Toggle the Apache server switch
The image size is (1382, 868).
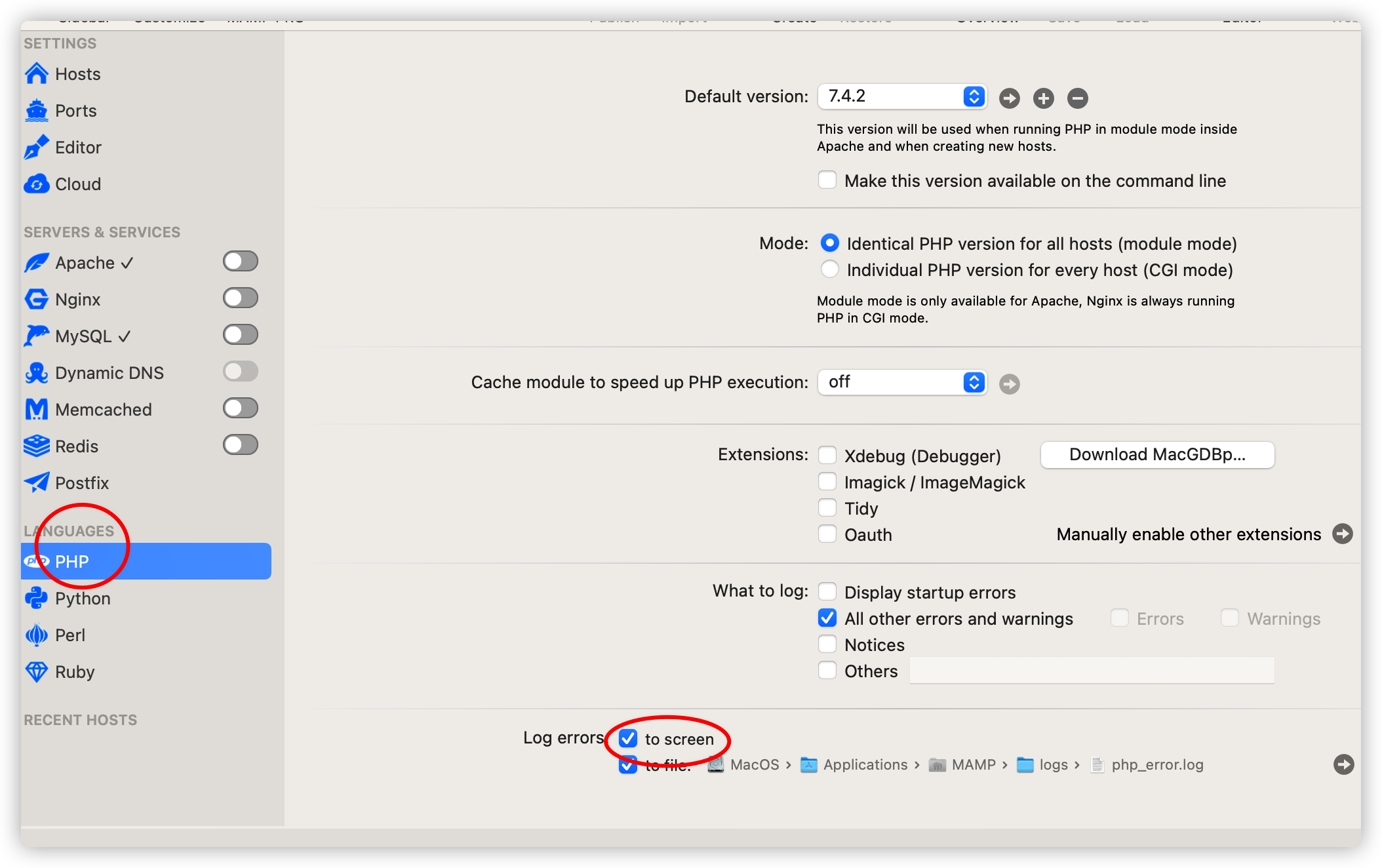[x=241, y=262]
